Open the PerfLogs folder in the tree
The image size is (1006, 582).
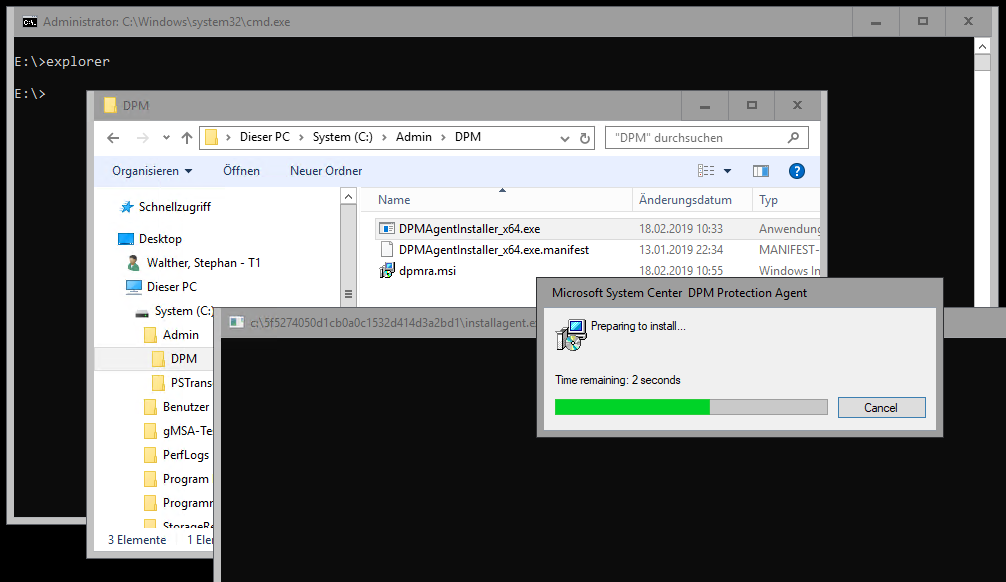click(186, 455)
